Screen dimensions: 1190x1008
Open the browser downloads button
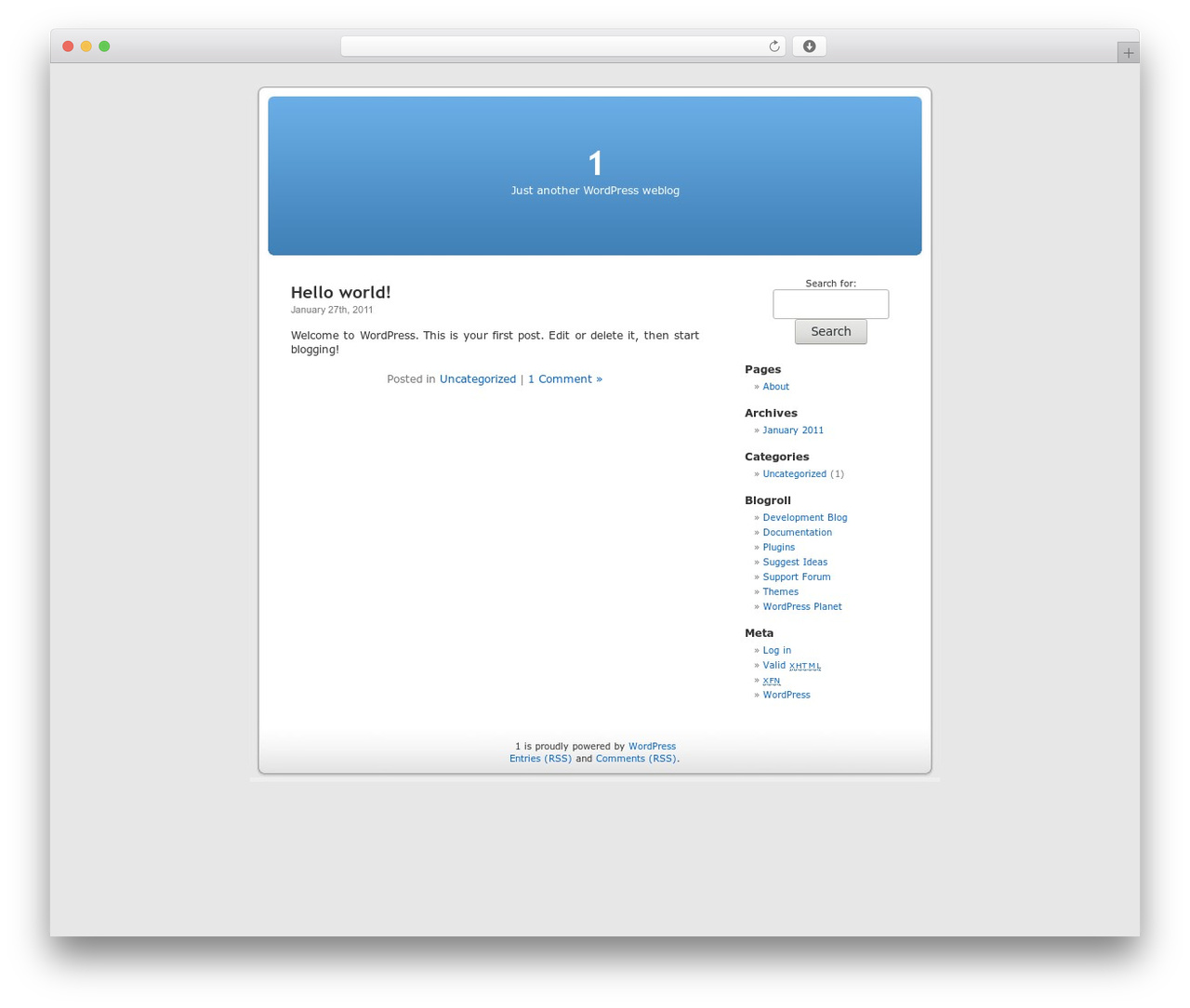809,46
